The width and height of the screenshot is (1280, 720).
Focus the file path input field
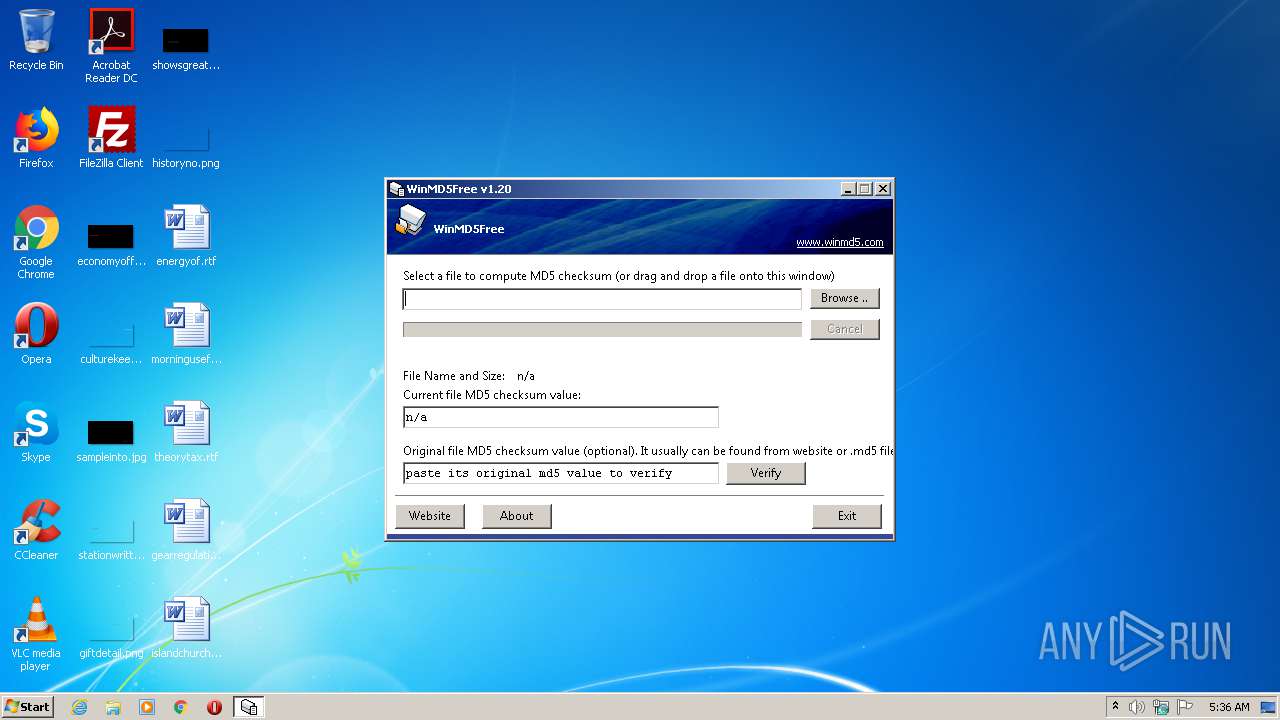click(602, 299)
